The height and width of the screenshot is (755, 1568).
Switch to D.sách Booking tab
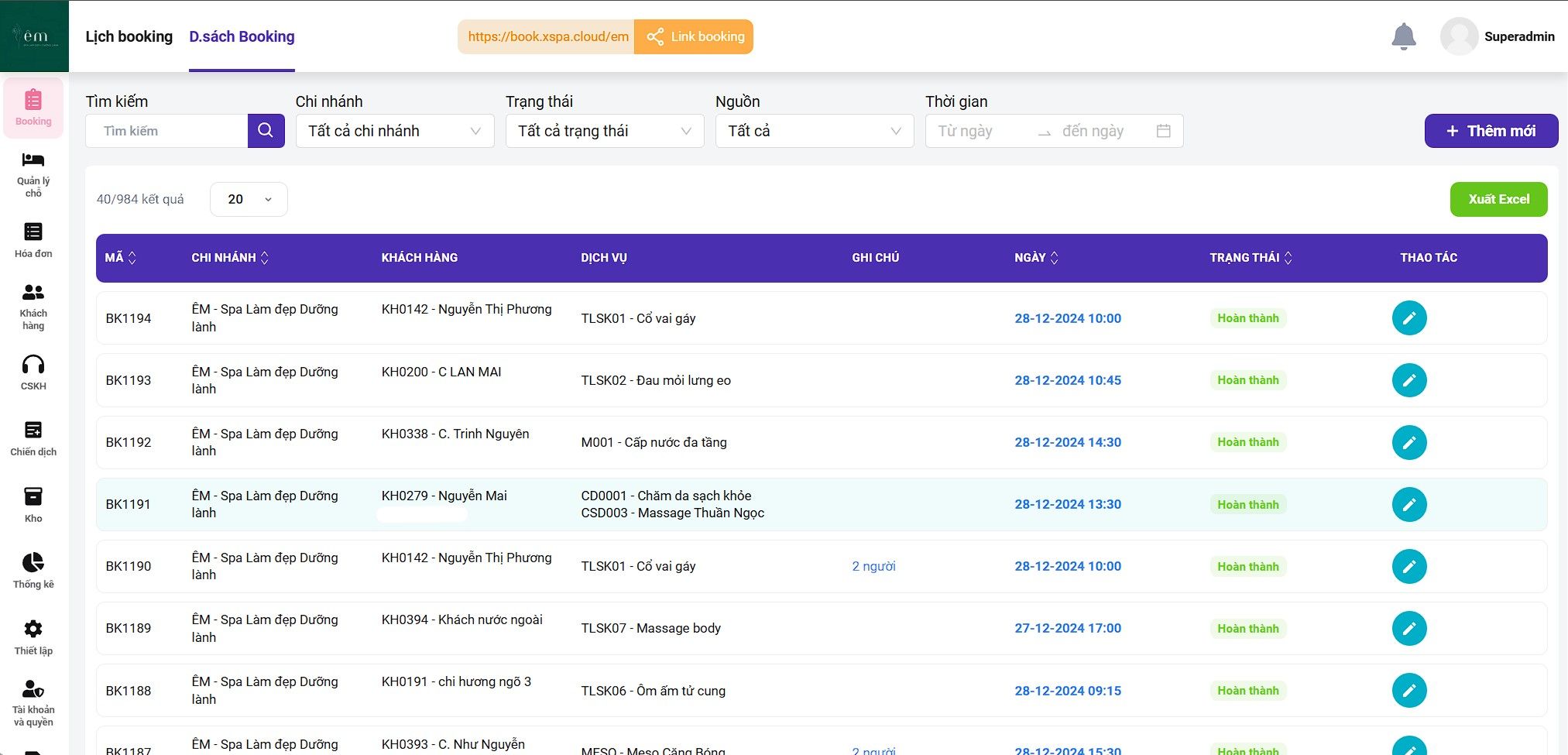(242, 36)
